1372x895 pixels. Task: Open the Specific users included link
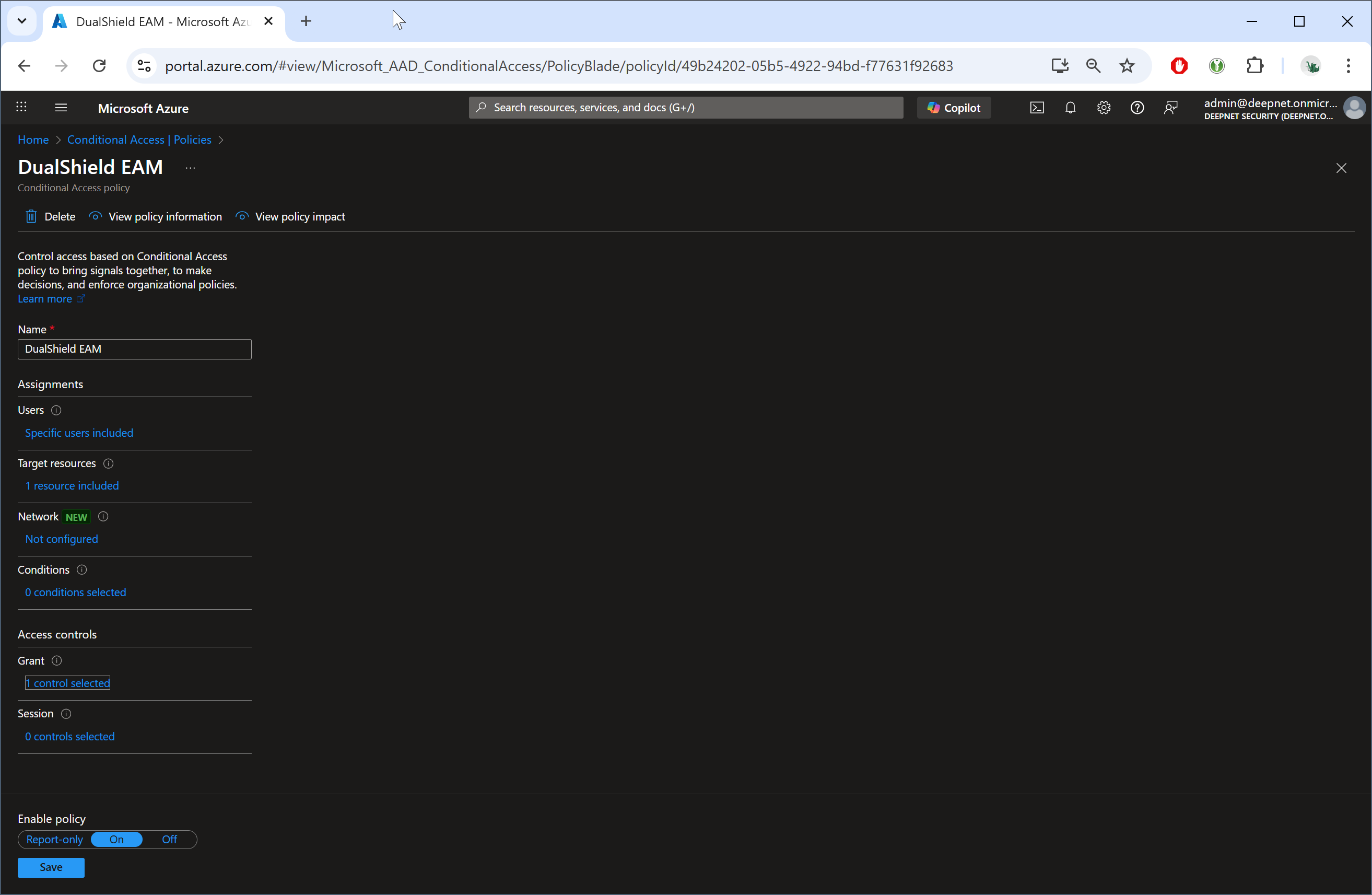tap(79, 433)
